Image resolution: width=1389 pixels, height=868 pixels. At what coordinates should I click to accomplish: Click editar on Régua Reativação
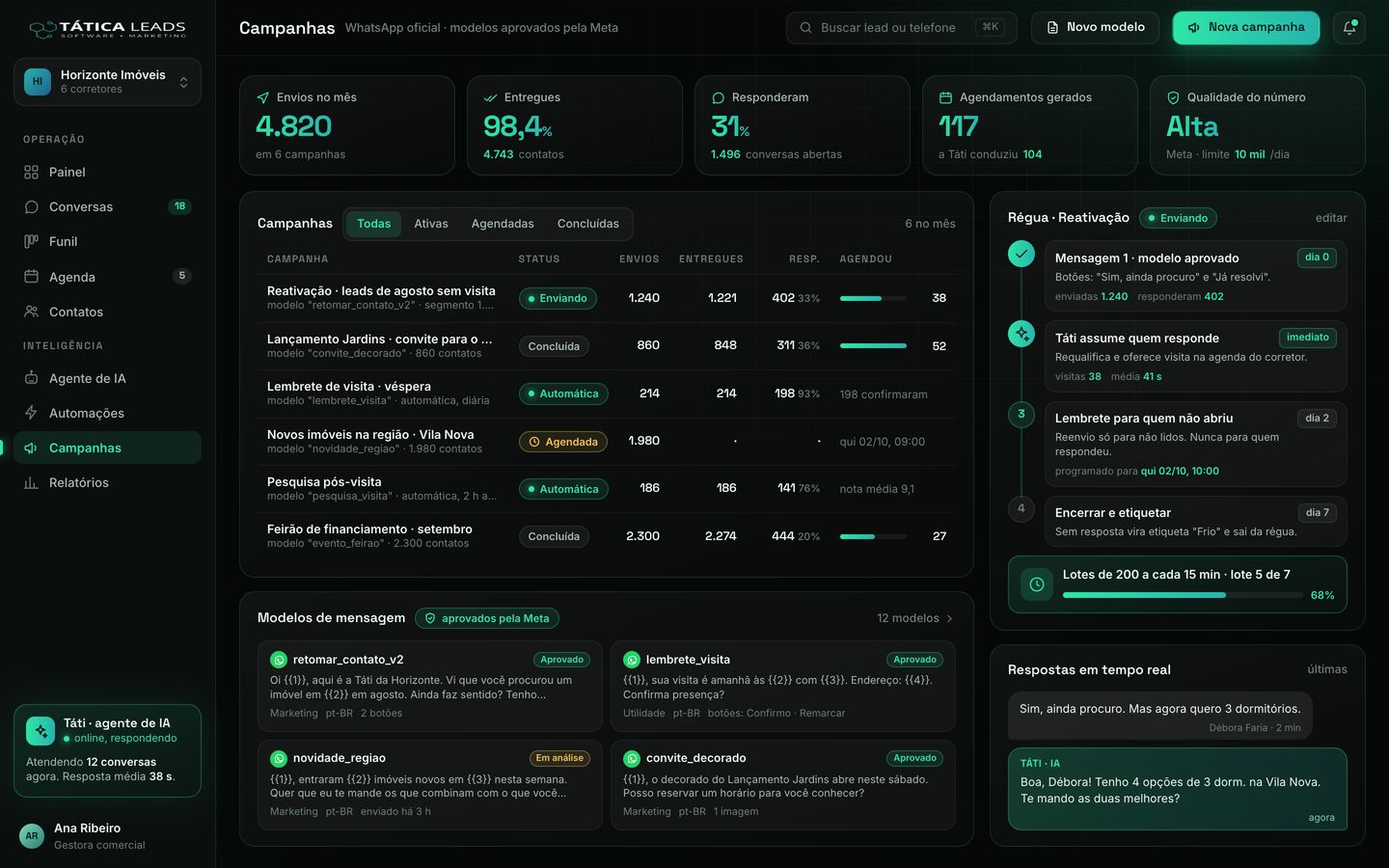coord(1331,218)
